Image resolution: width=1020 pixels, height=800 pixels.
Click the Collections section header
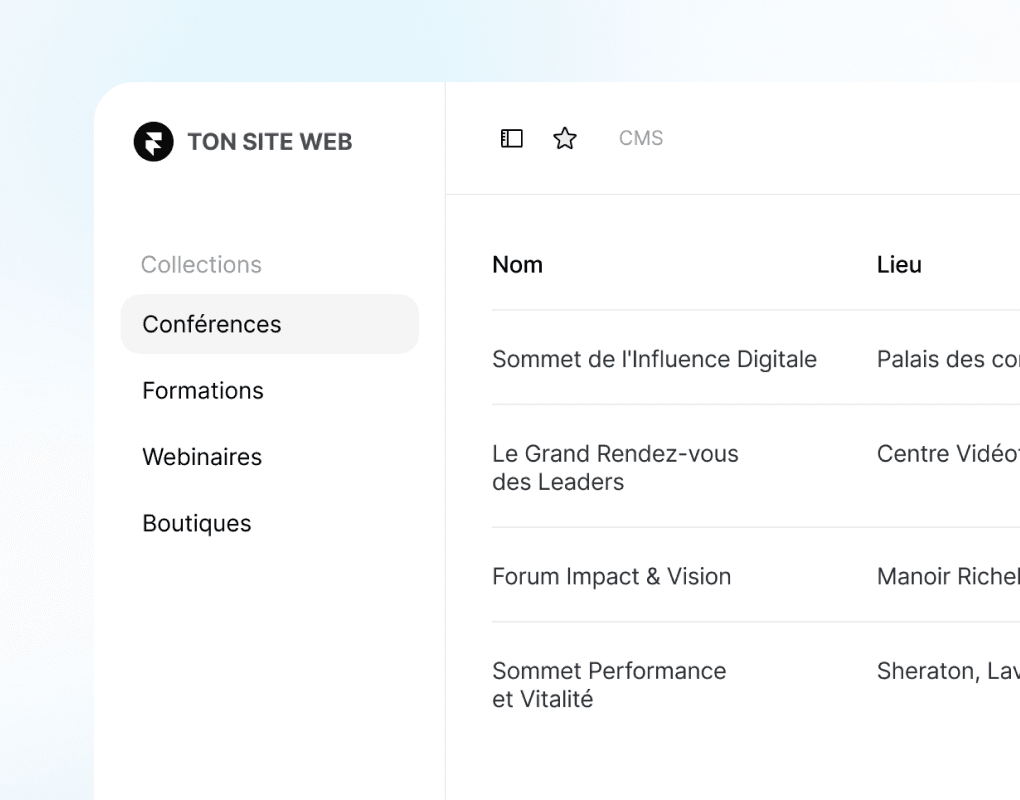201,264
